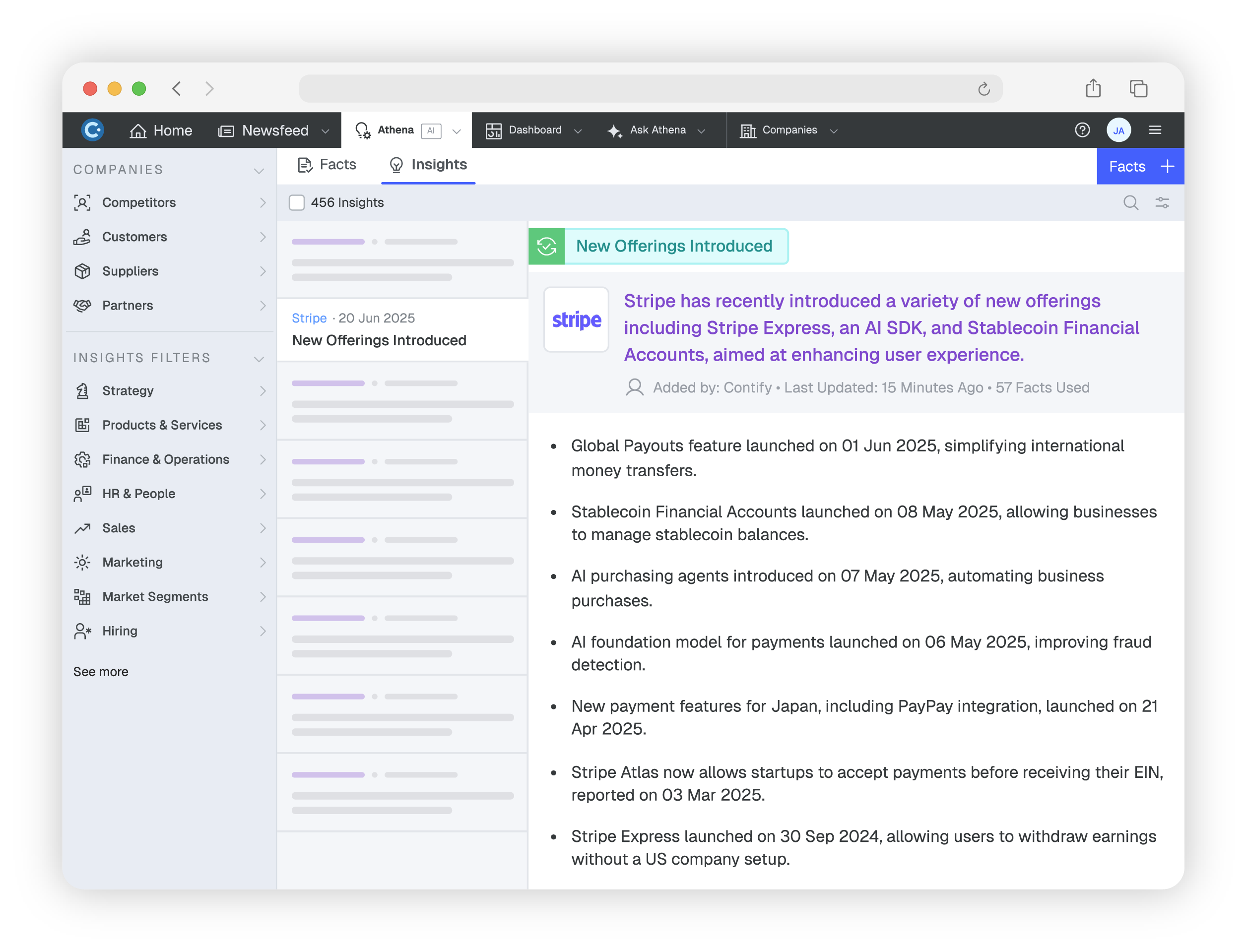This screenshot has height=952, width=1247.
Task: Open the Newsfeed dropdown arrow
Action: [x=326, y=131]
